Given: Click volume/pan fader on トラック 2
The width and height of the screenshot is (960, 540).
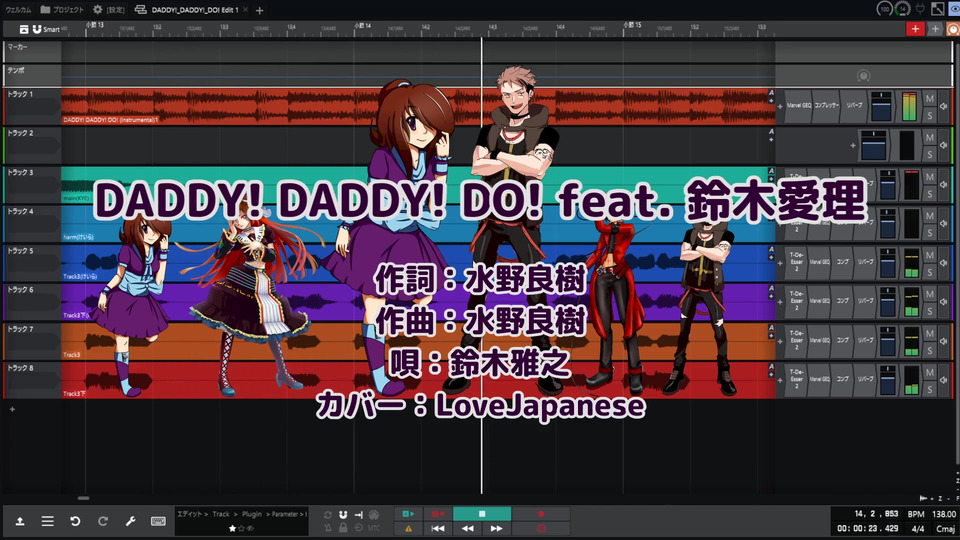Looking at the screenshot, I should click(873, 146).
